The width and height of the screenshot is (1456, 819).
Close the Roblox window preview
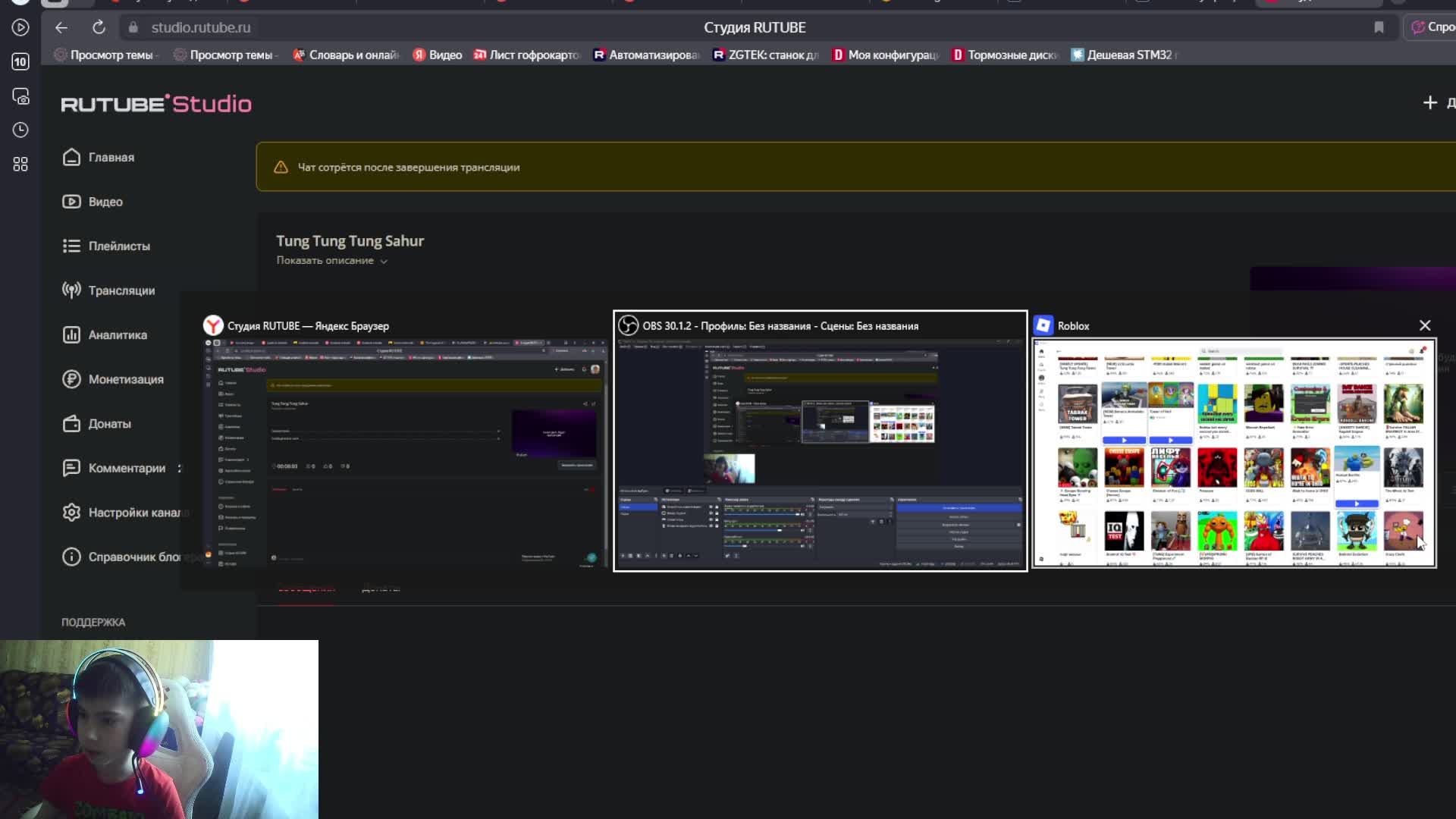pyautogui.click(x=1425, y=325)
